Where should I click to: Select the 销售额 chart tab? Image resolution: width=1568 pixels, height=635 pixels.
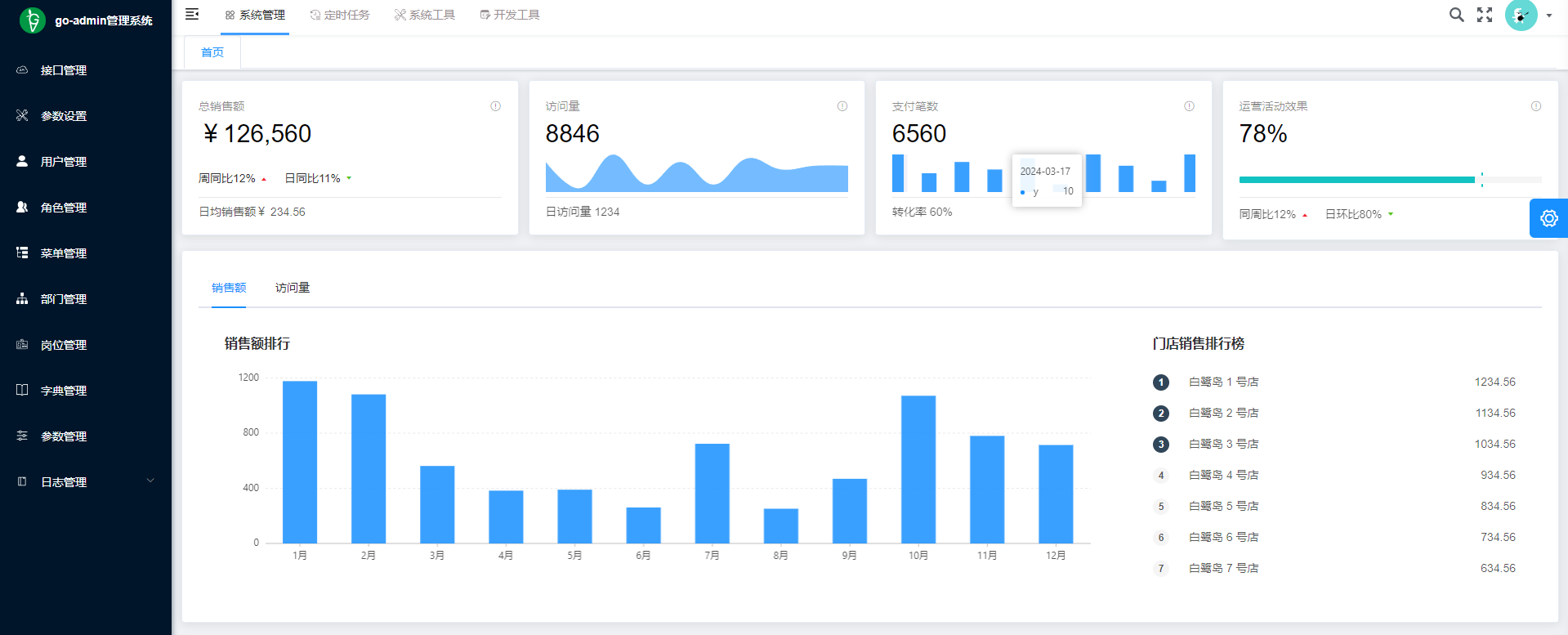[x=229, y=288]
